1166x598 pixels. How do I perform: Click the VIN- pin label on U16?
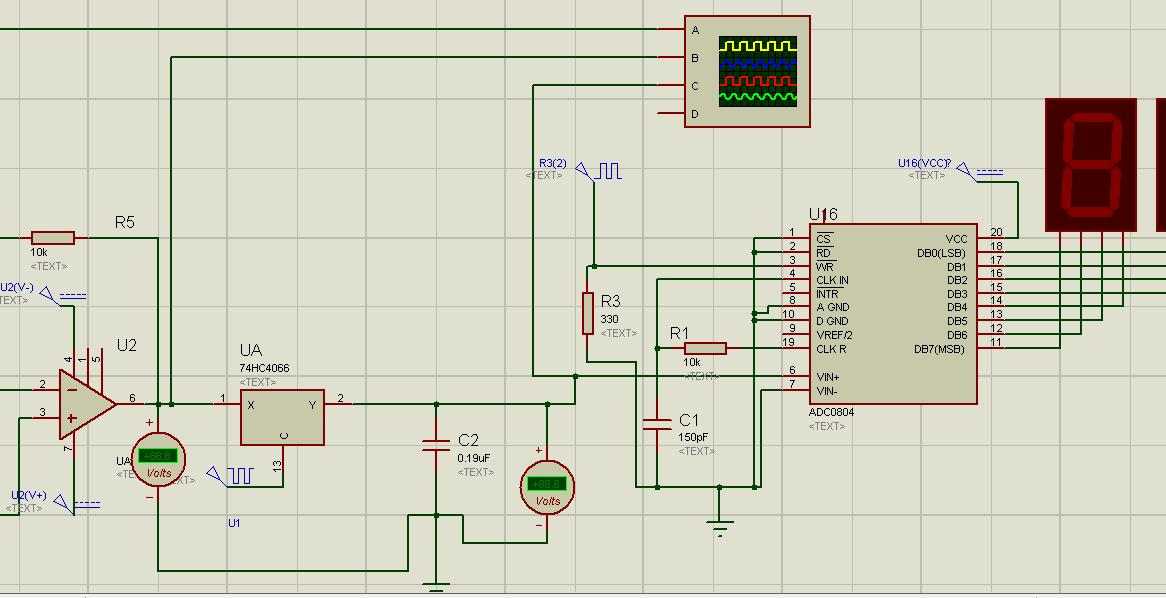pyautogui.click(x=827, y=390)
